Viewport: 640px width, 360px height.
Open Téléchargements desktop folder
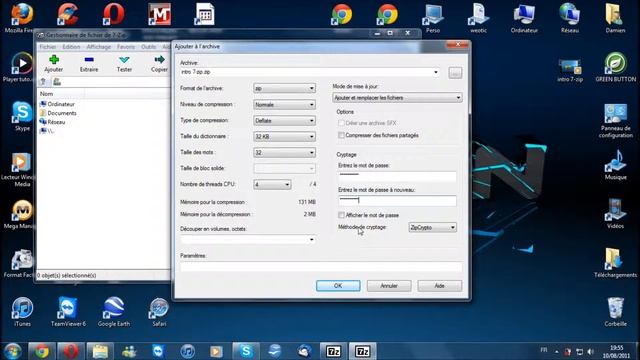tap(615, 262)
